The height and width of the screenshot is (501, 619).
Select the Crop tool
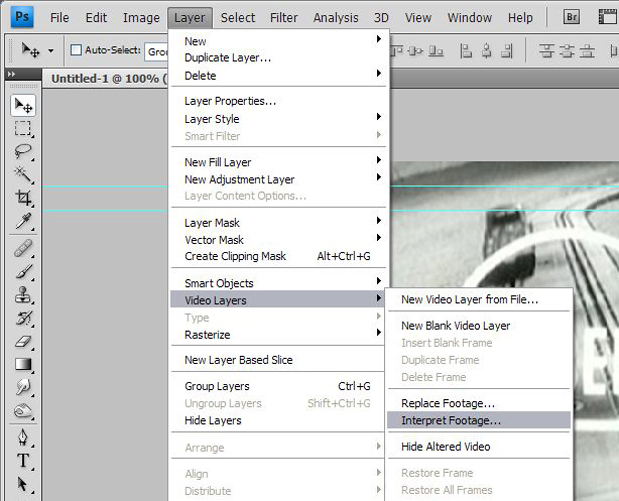point(23,197)
